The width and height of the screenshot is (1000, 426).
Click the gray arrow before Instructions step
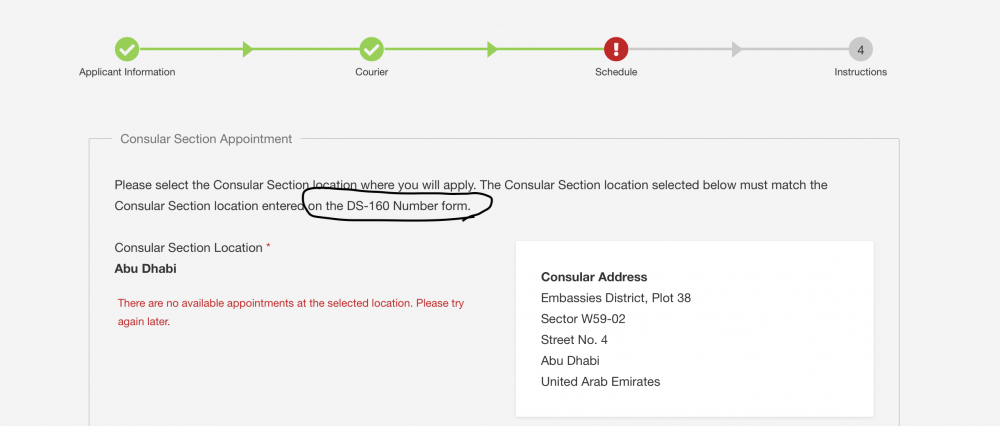coord(737,49)
